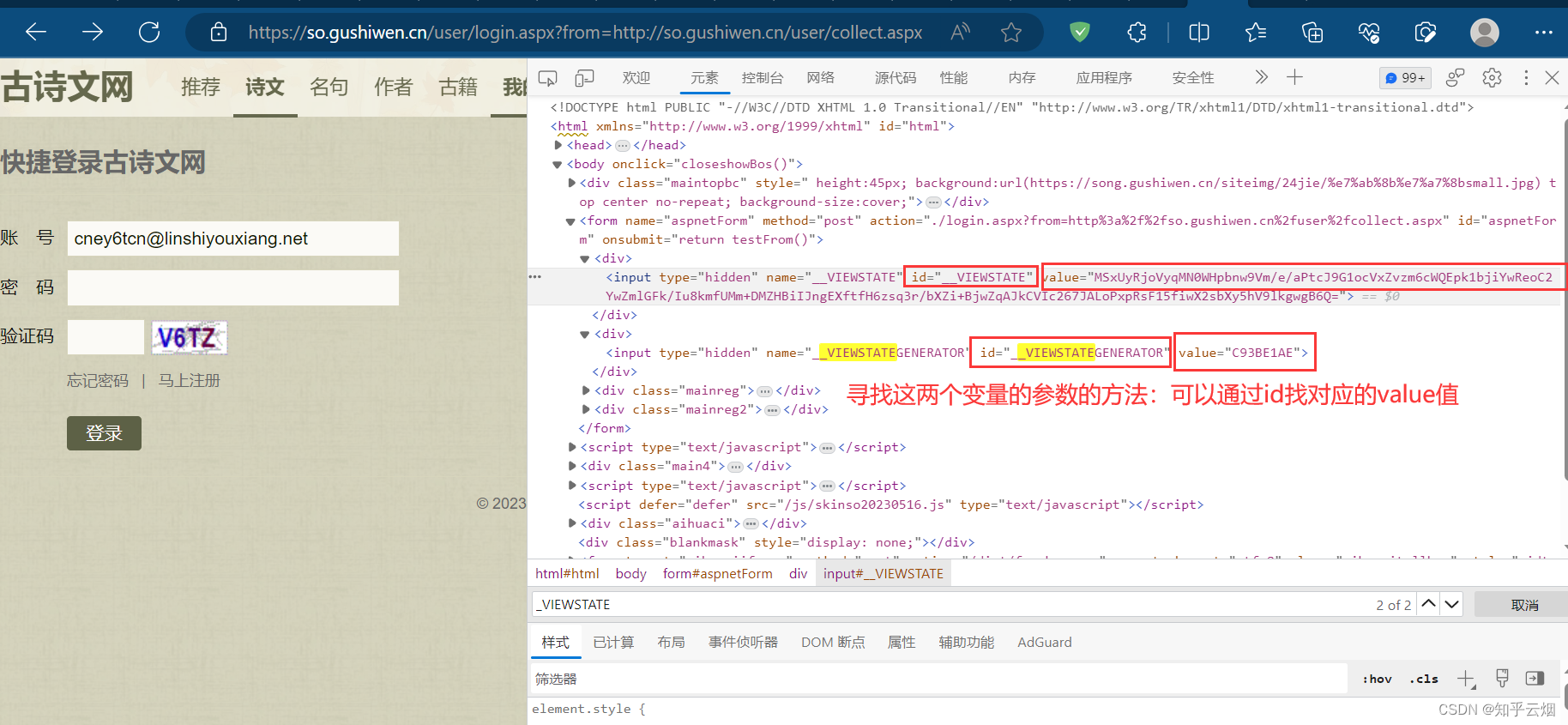
Task: Open the Favorites list icon
Action: [1256, 33]
